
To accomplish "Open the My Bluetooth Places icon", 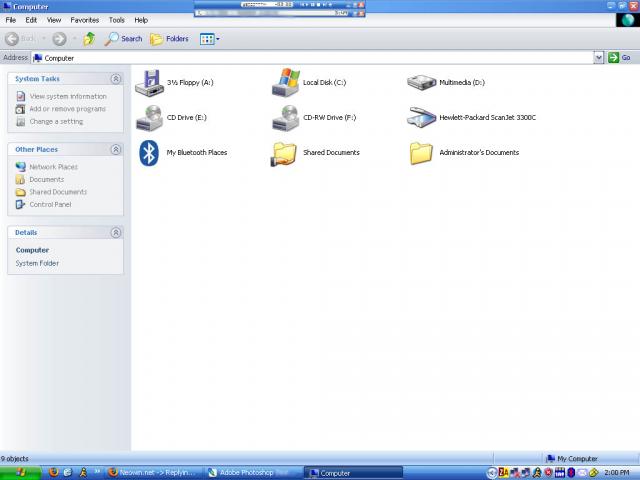I will tap(149, 153).
